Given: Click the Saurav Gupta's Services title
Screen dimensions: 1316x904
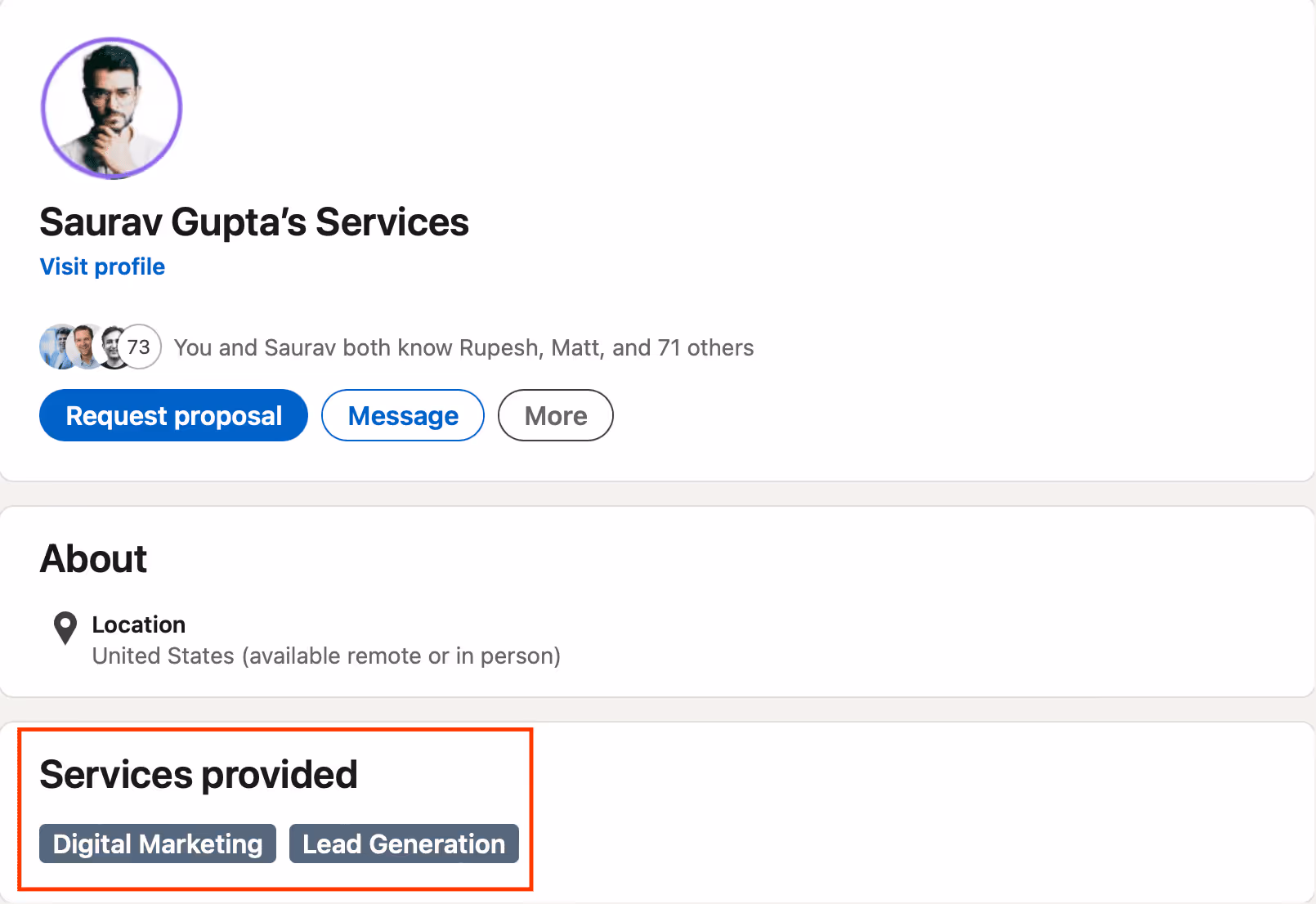Looking at the screenshot, I should [x=253, y=222].
